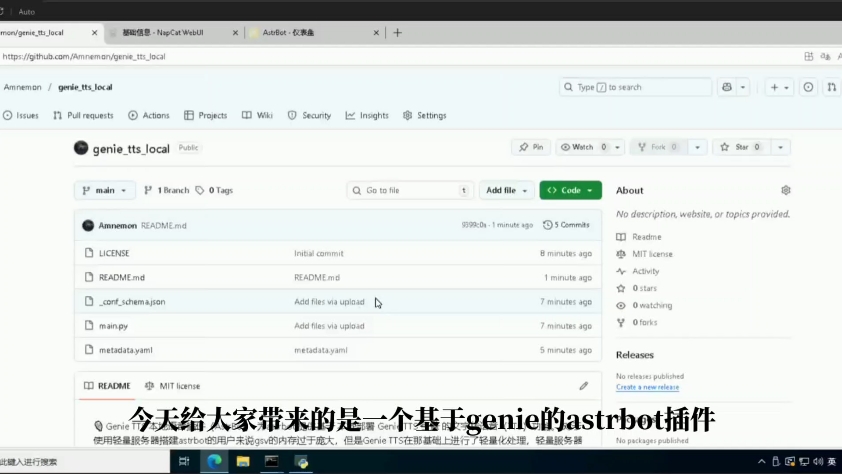Click the volume icon in system tray
Viewport: 842px width, 474px height.
point(818,462)
